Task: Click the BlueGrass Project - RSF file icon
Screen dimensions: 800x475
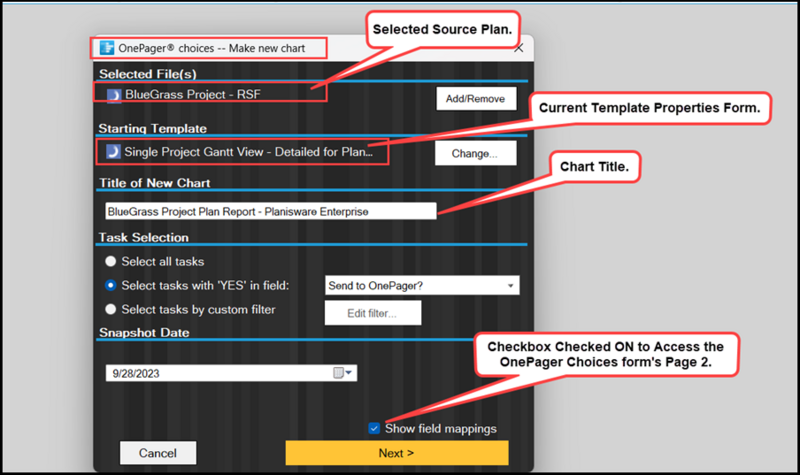Action: pos(114,95)
